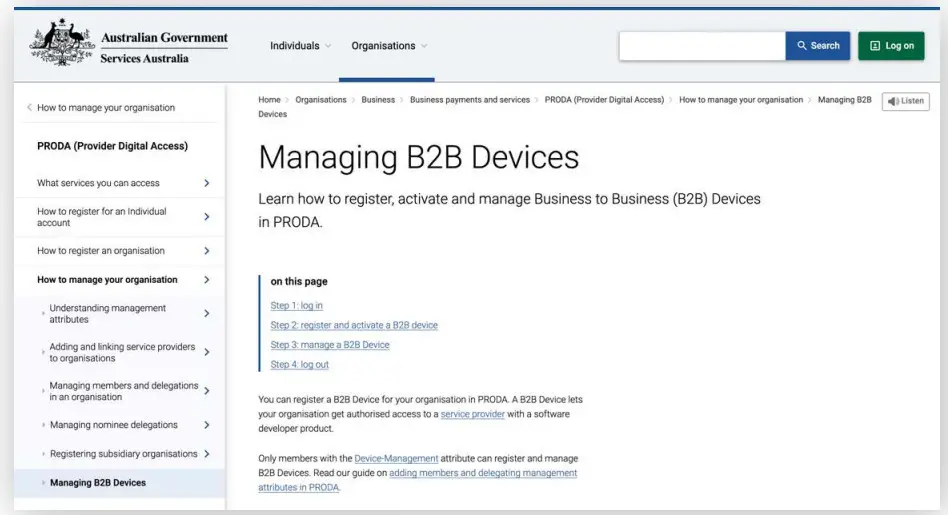Expand arrow beside How to register for an Individual account
This screenshot has width=948, height=515.
[207, 216]
